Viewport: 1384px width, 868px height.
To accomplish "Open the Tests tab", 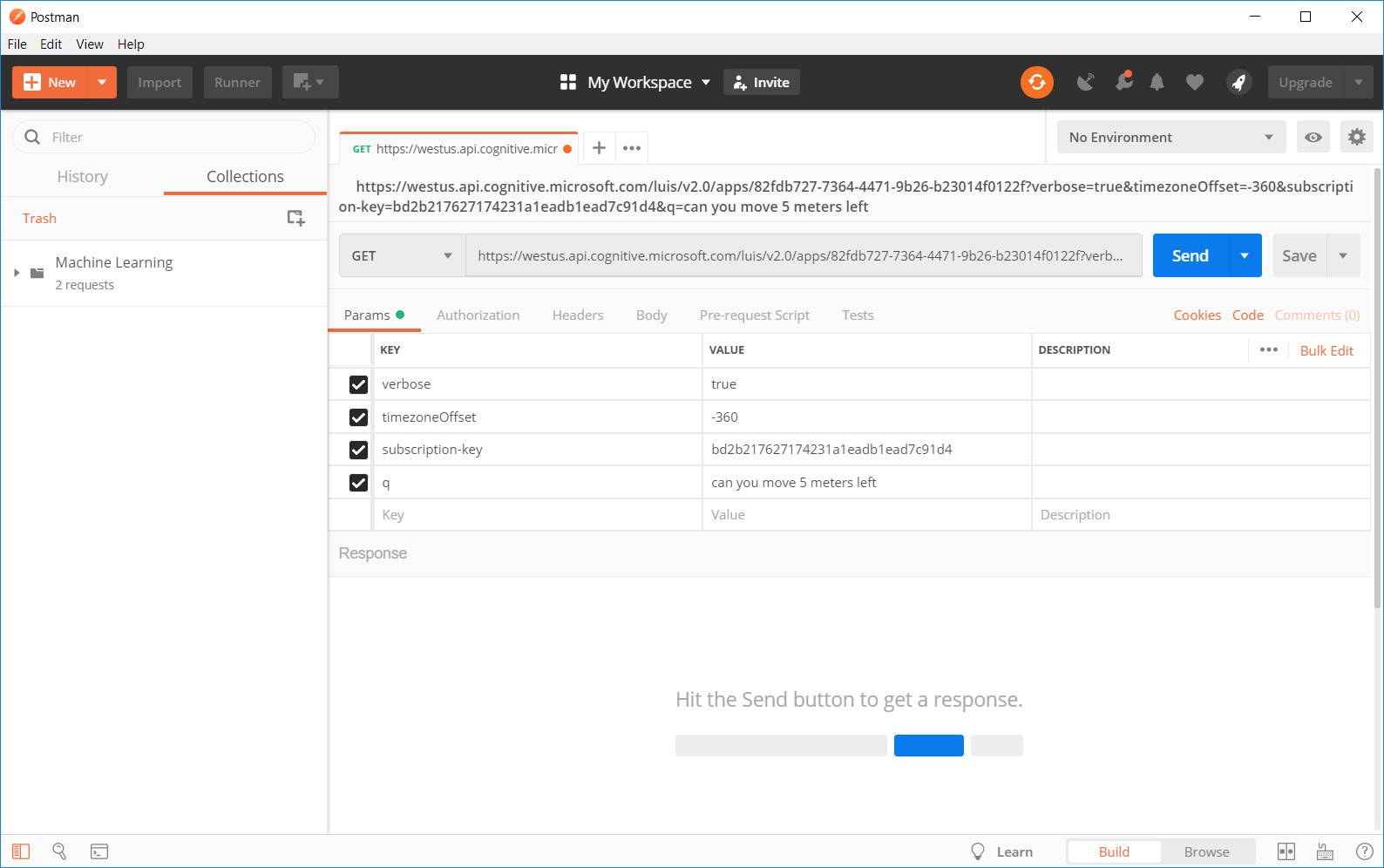I will [x=858, y=315].
